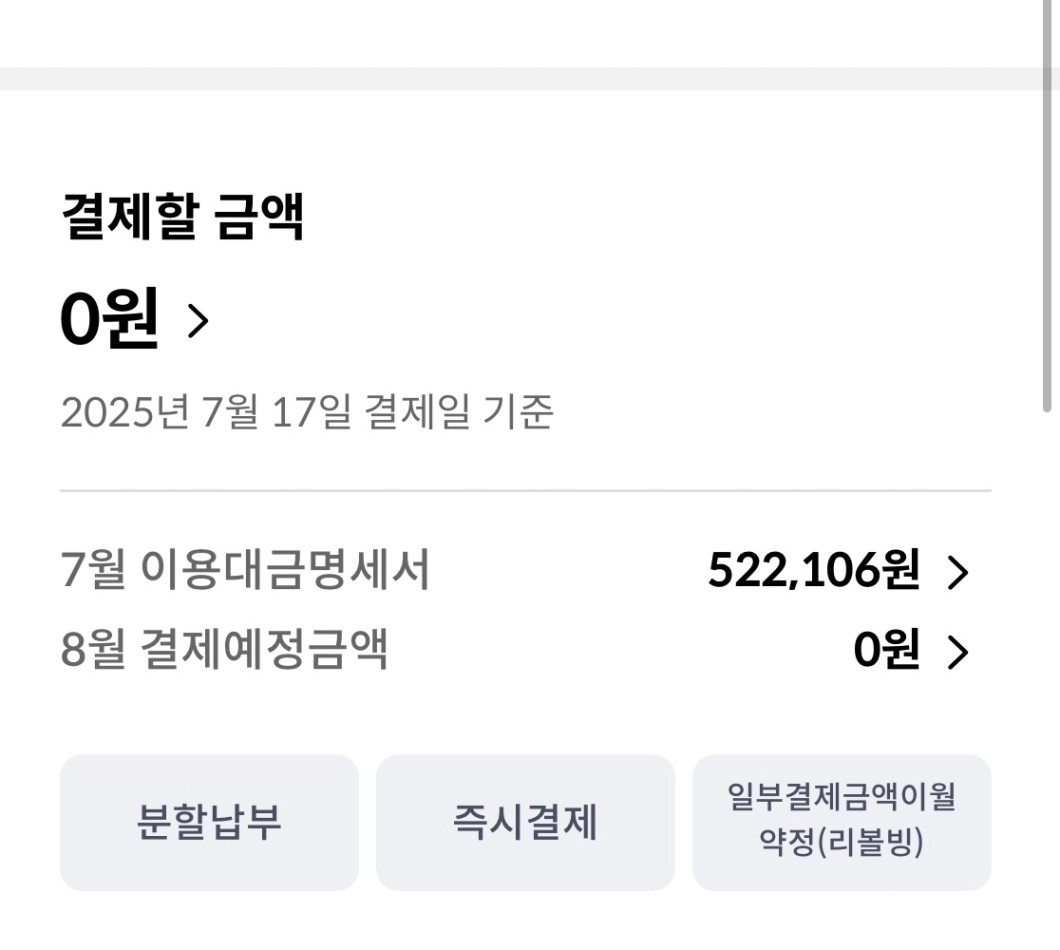The width and height of the screenshot is (1060, 950).
Task: Click the blank white area above the gray band
Action: click(x=521, y=34)
